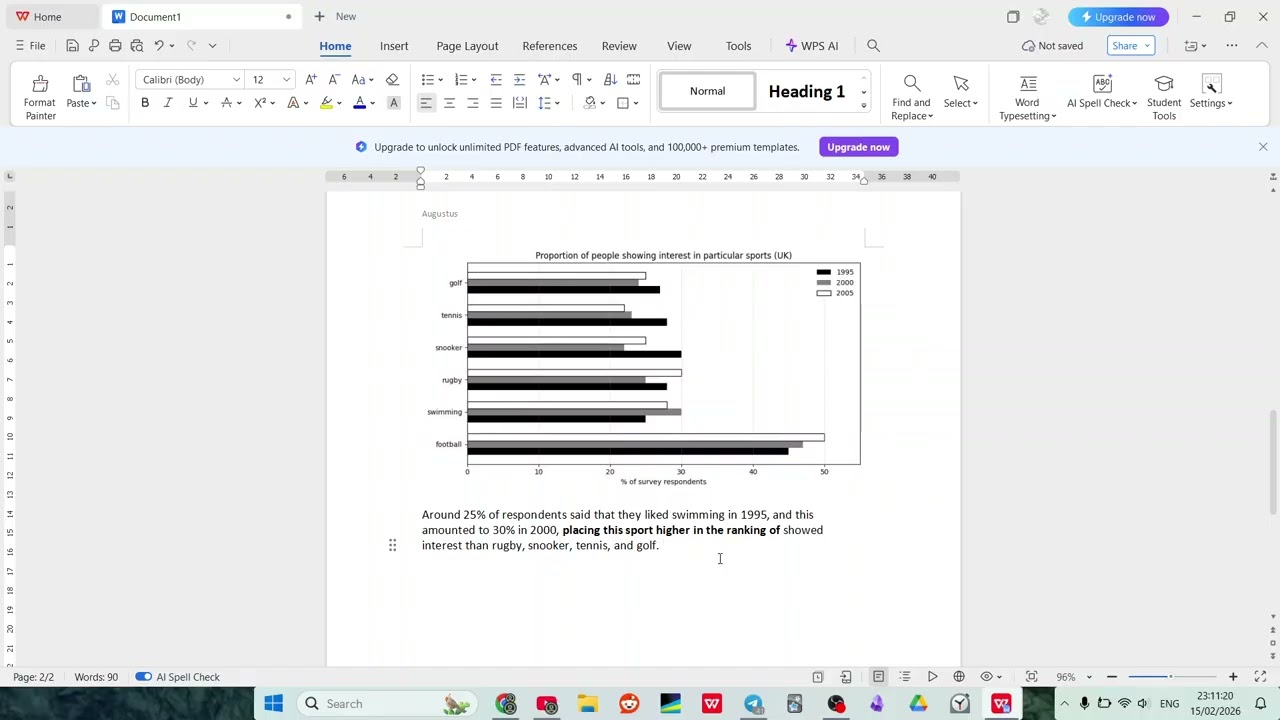Enter full screen from status bar
Viewport: 1280px width, 720px height.
coord(1260,677)
